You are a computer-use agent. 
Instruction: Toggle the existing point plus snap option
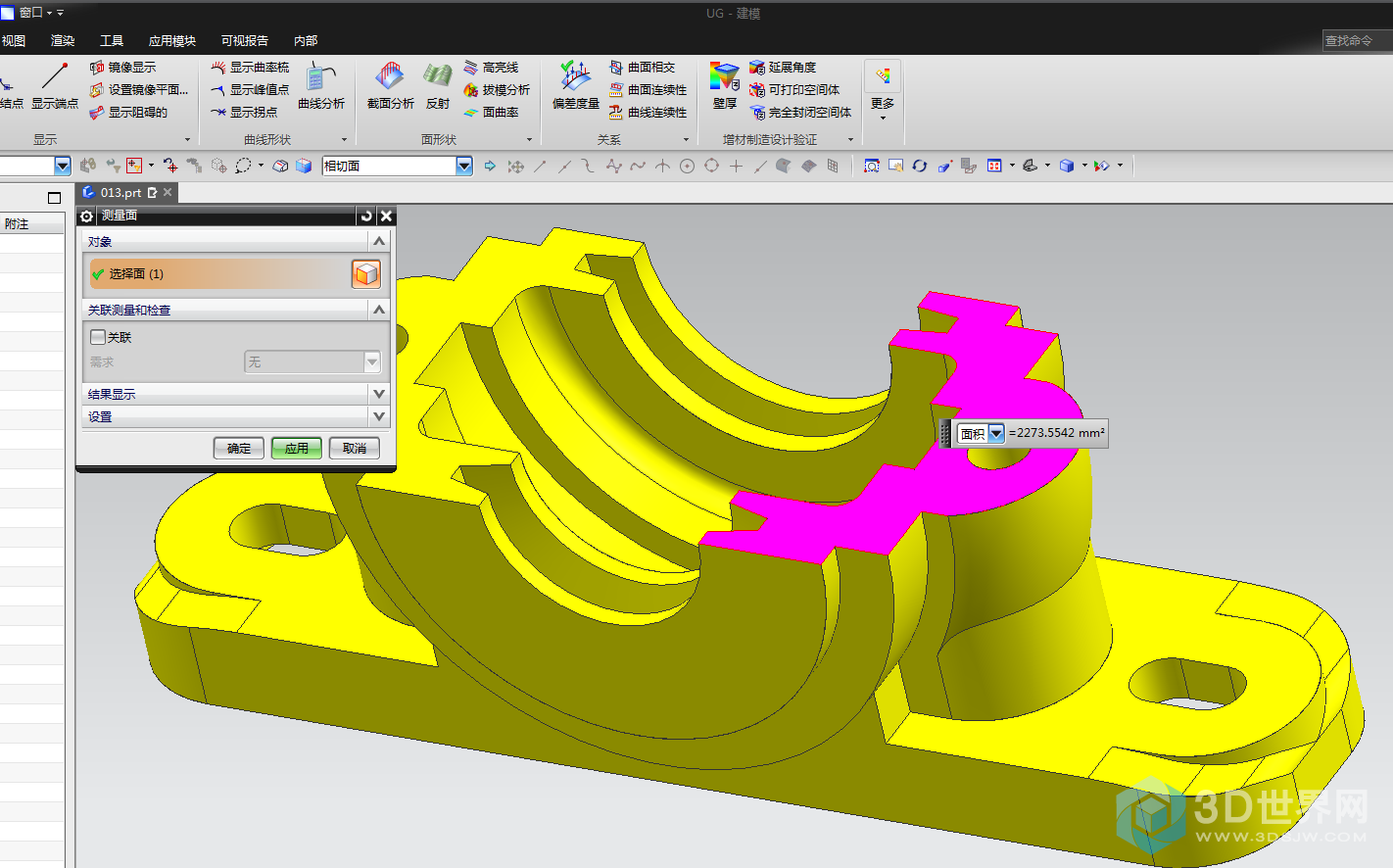click(737, 167)
